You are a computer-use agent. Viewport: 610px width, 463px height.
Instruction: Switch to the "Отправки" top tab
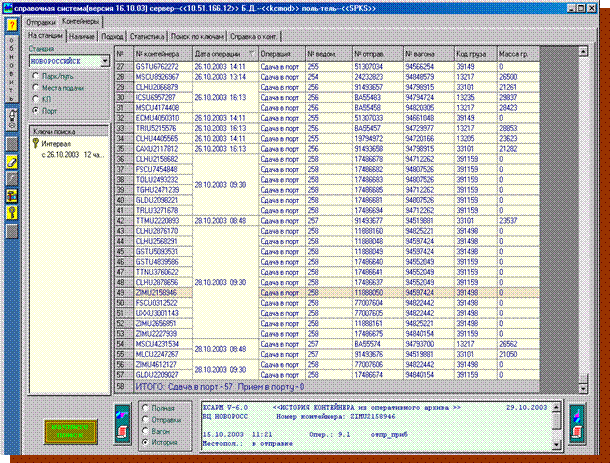point(41,23)
